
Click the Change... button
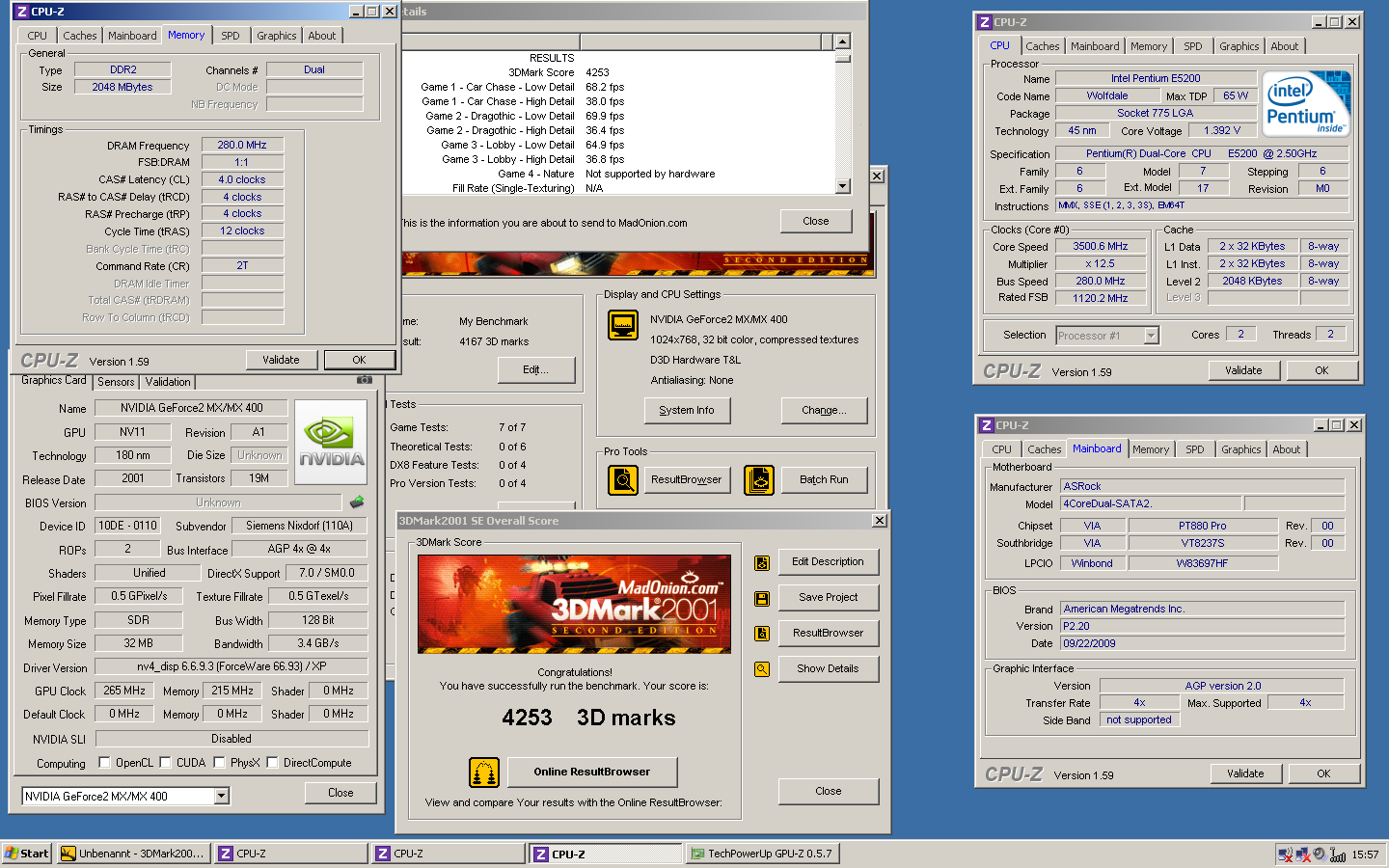(x=824, y=411)
